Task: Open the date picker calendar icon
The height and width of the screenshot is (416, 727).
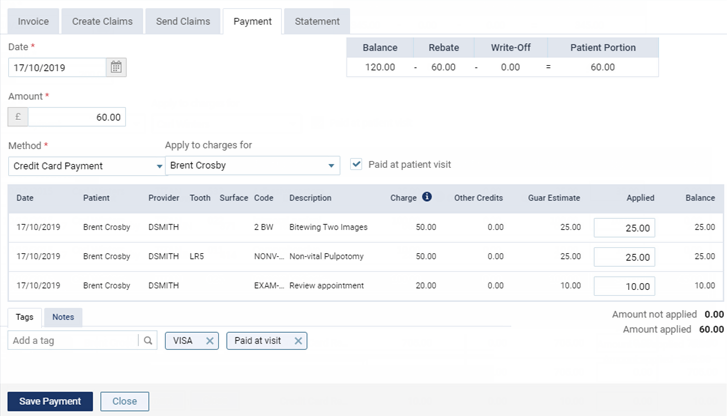Action: point(116,67)
